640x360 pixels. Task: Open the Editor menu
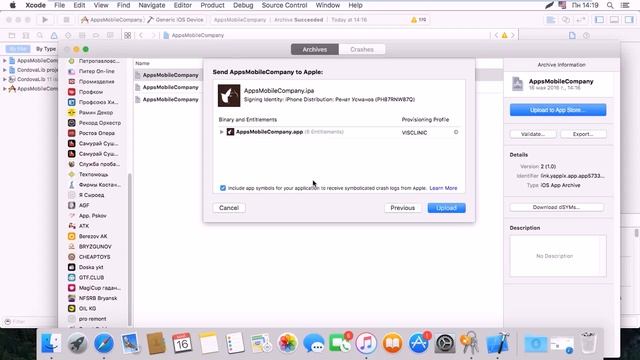(x=182, y=5)
